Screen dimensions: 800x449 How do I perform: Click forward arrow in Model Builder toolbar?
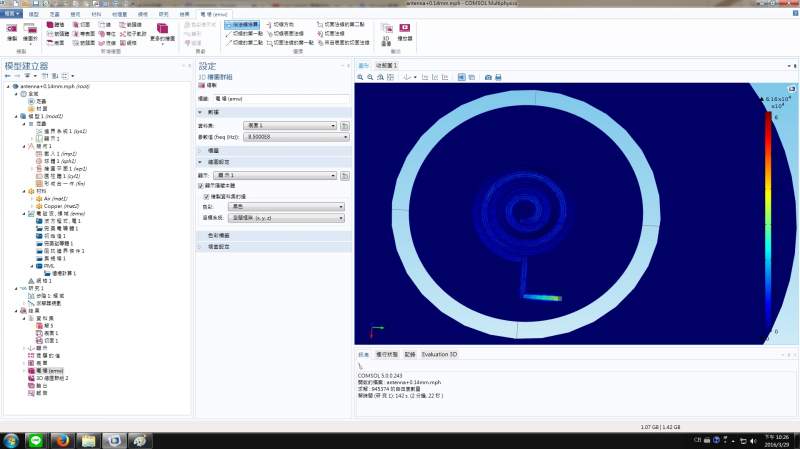click(17, 76)
